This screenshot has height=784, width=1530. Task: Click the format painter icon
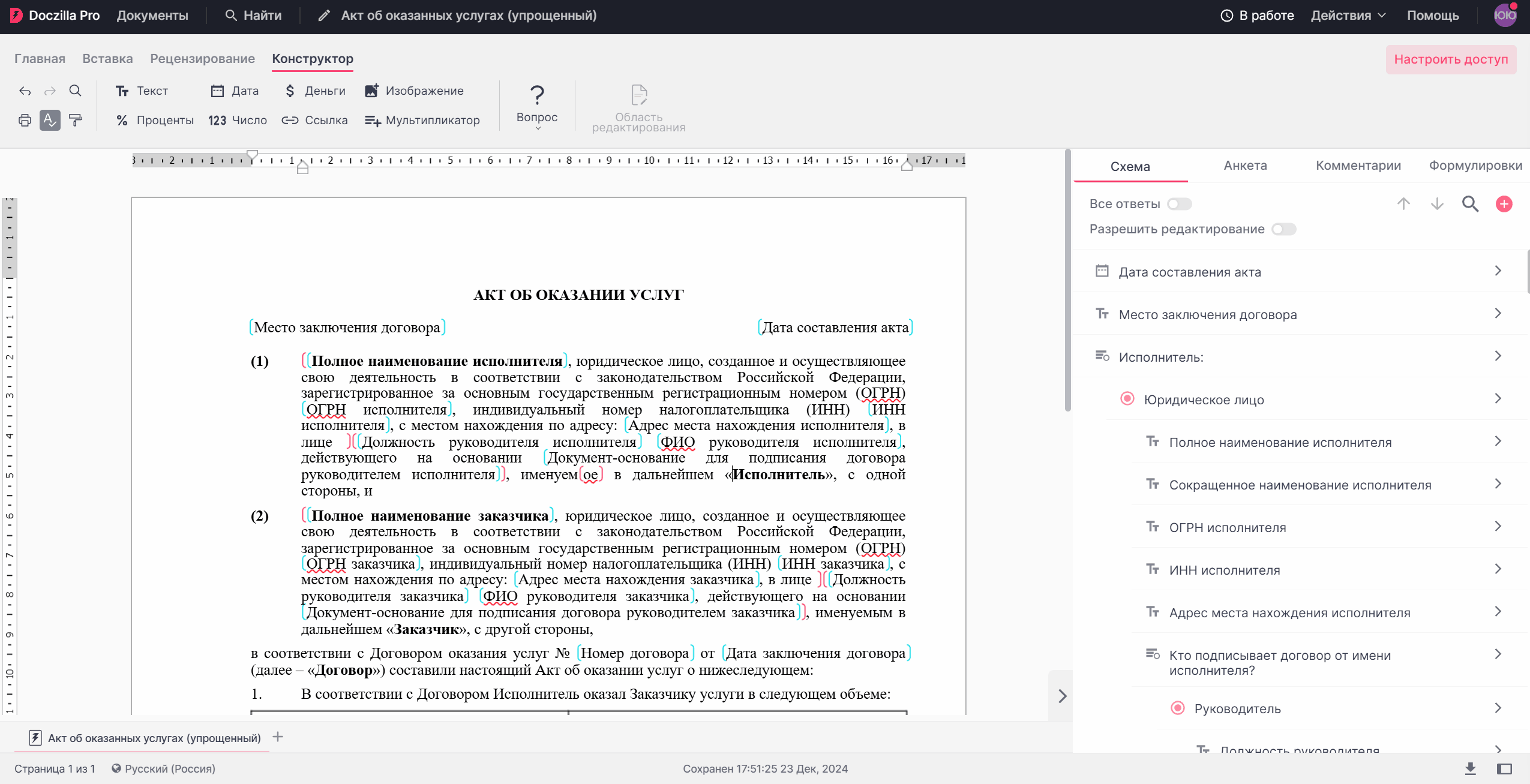tap(76, 121)
